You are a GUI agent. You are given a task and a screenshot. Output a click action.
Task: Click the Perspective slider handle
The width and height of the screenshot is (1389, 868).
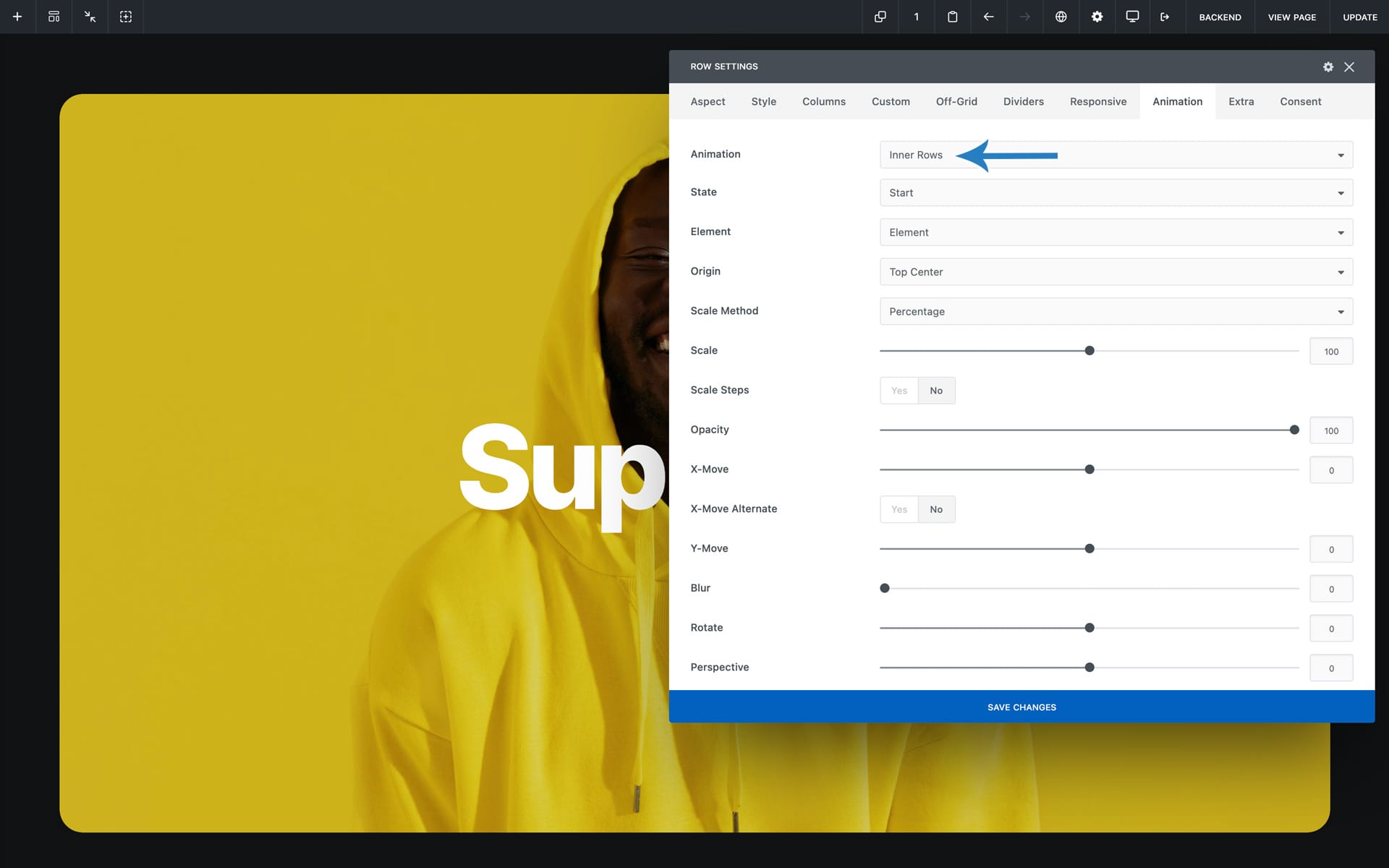pyautogui.click(x=1089, y=667)
